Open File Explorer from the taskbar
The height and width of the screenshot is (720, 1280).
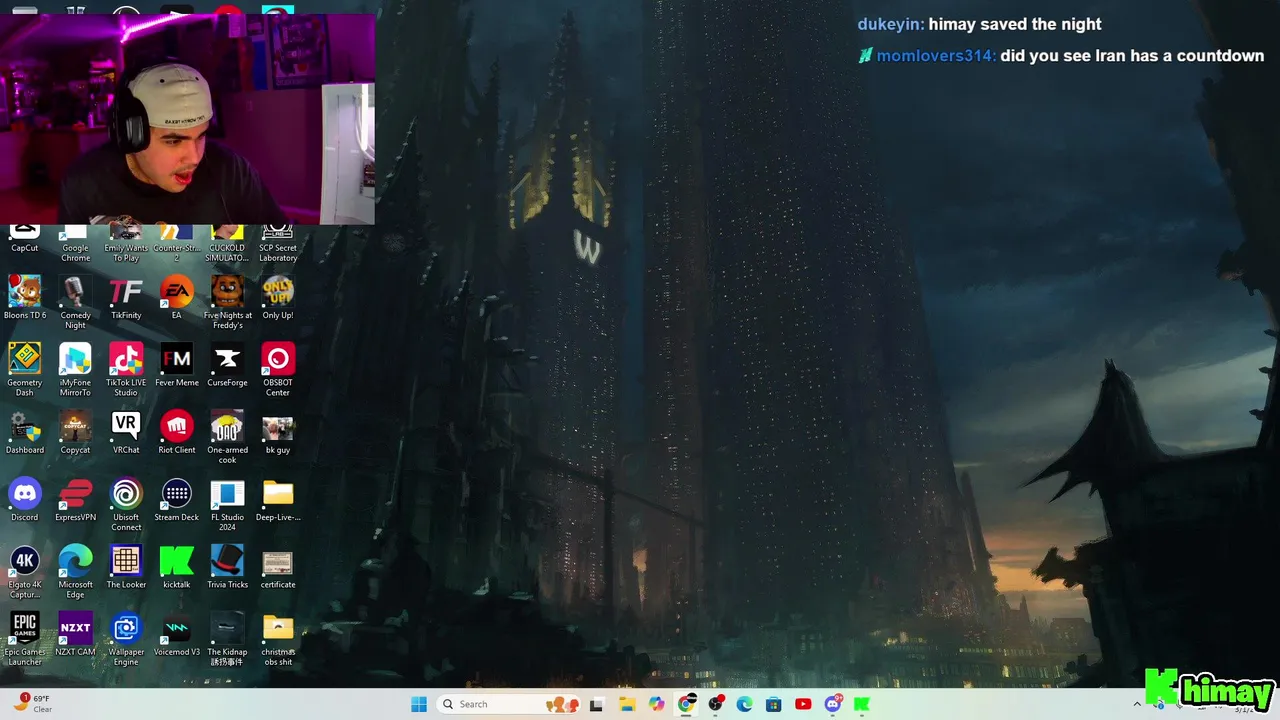[x=627, y=704]
